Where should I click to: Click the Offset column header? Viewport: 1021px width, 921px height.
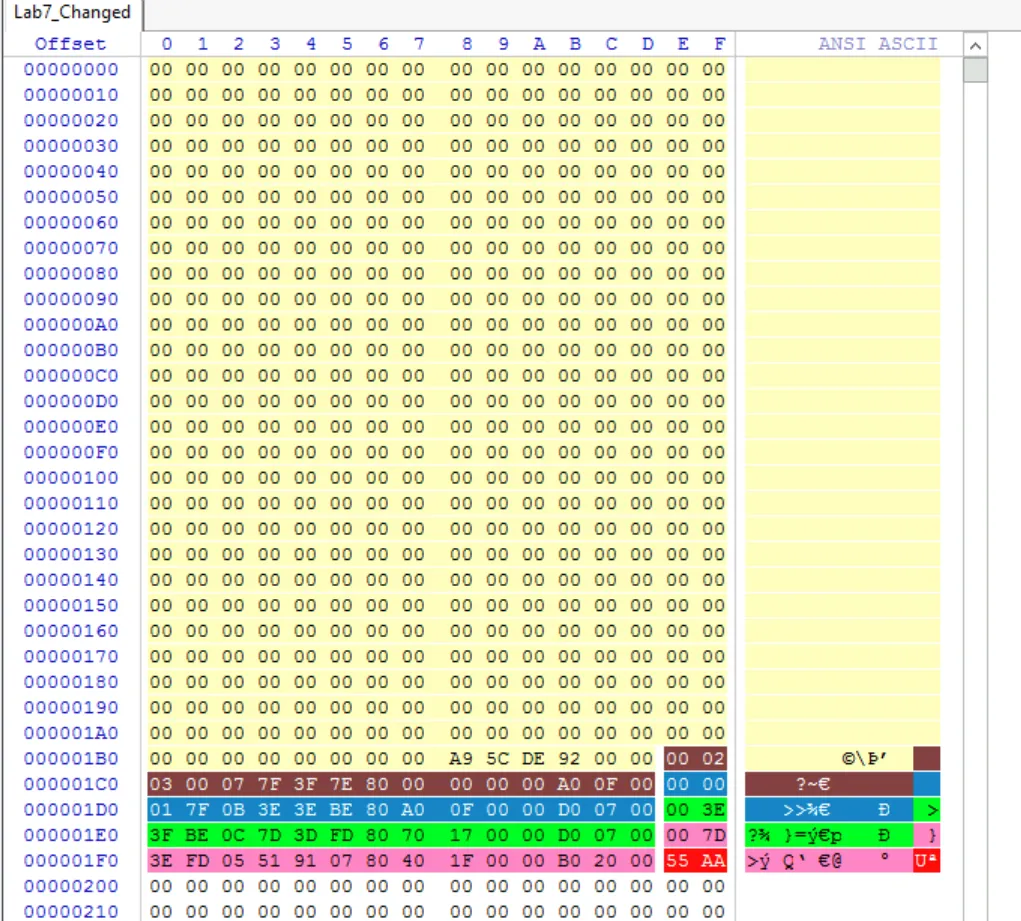coord(70,44)
